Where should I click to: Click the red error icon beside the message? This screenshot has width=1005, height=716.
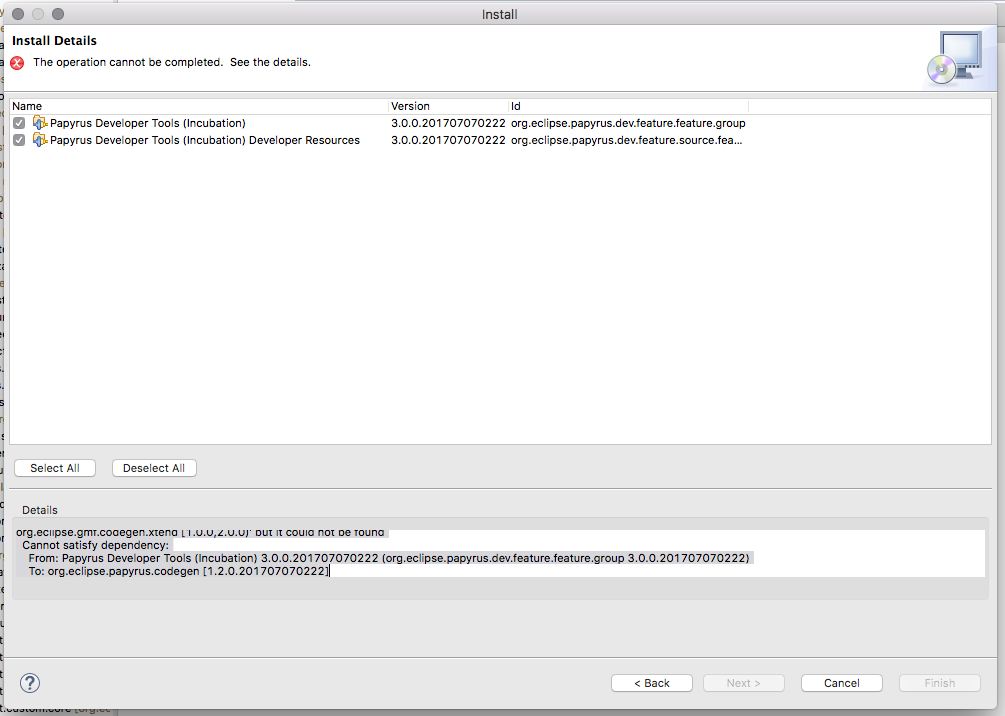coord(17,63)
